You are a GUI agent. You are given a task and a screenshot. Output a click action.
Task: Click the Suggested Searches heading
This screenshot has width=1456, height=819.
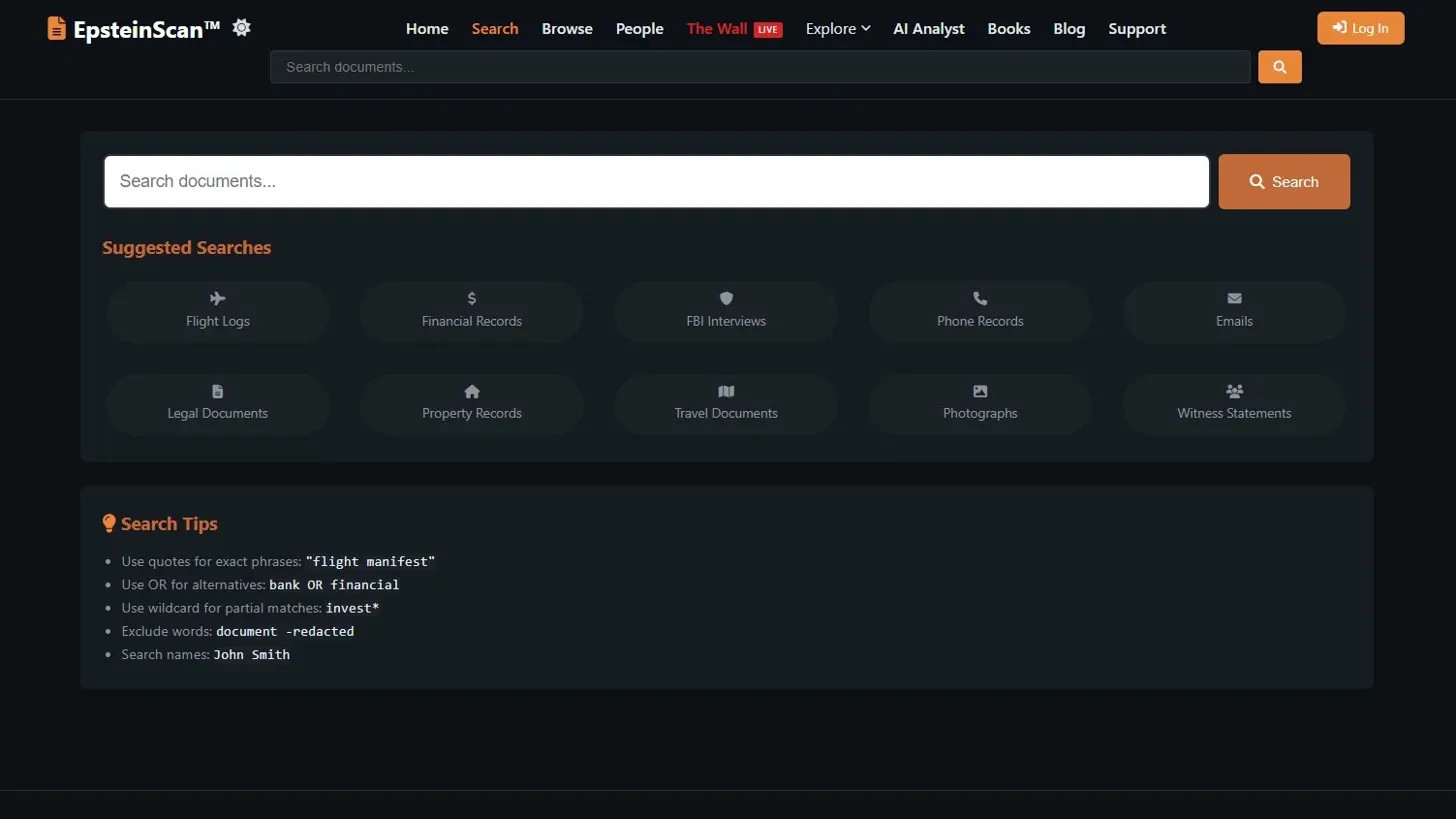pyautogui.click(x=187, y=248)
